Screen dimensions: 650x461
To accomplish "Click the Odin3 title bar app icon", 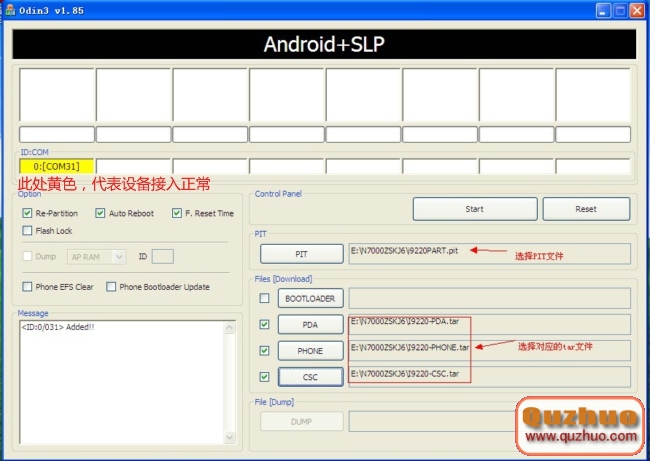I will point(9,10).
